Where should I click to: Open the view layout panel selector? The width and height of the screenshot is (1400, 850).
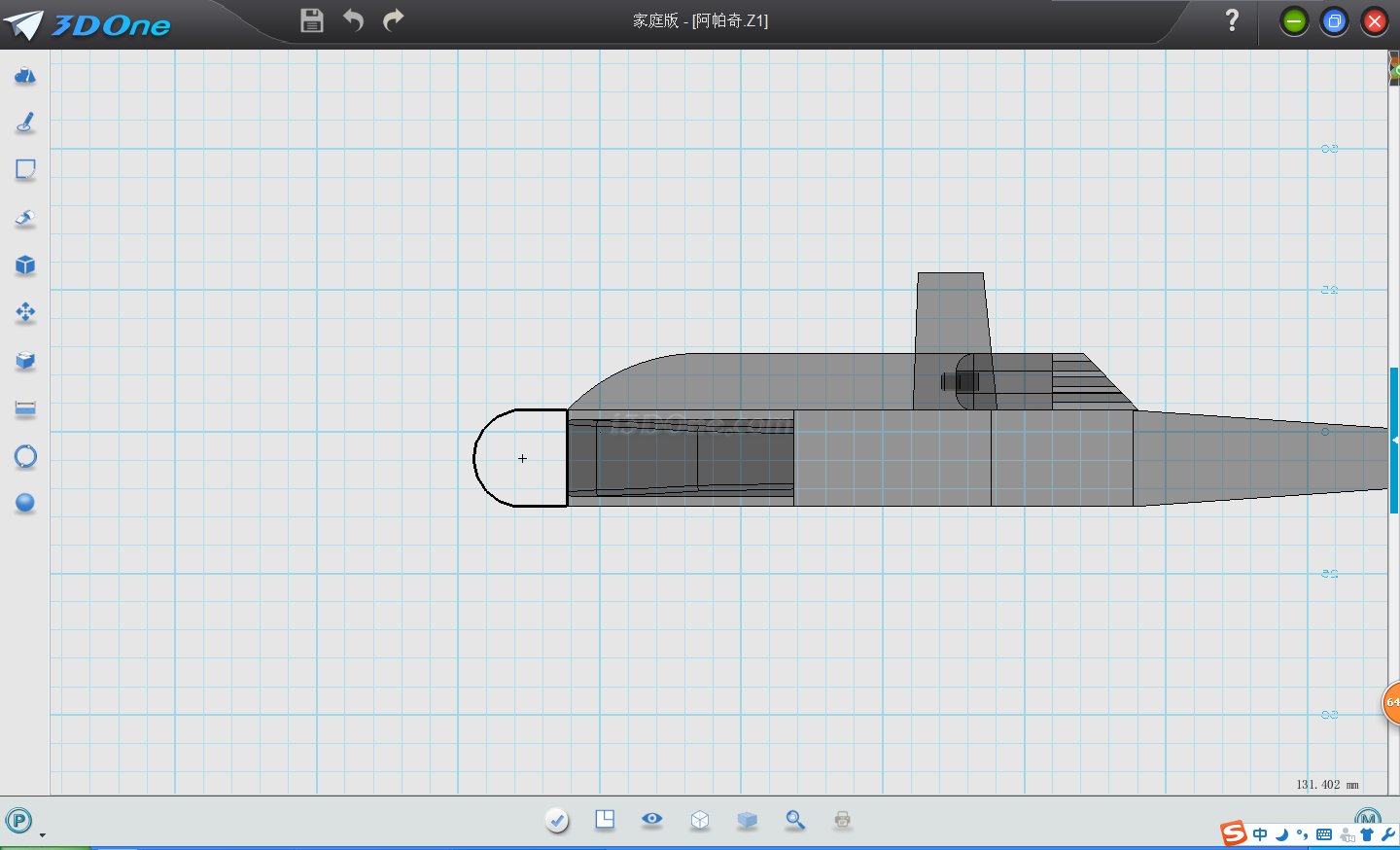tap(605, 820)
